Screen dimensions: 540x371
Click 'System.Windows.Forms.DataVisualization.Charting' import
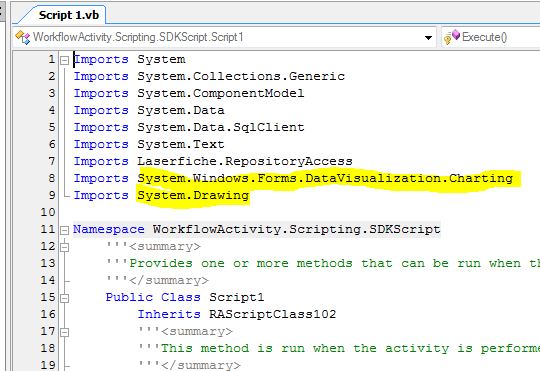click(x=325, y=178)
